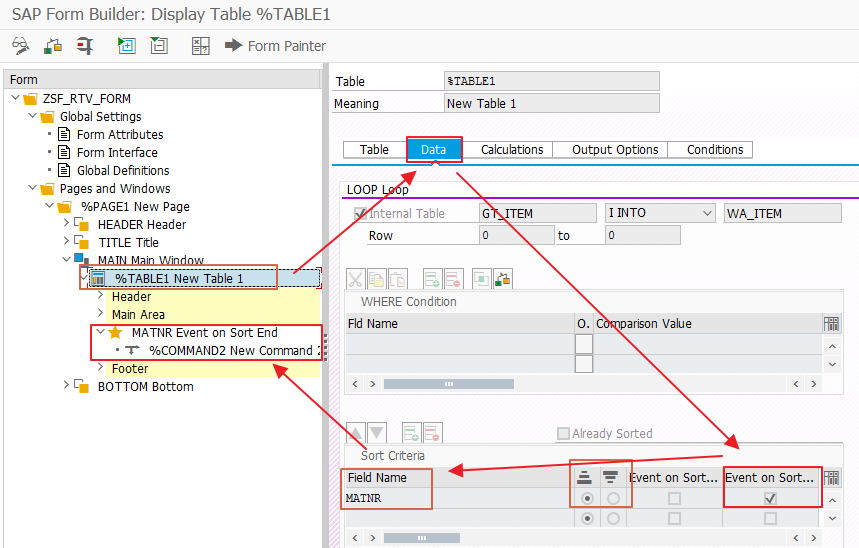Viewport: 859px width, 548px height.
Task: Click the GT_ITEM internal table field
Action: coord(537,213)
